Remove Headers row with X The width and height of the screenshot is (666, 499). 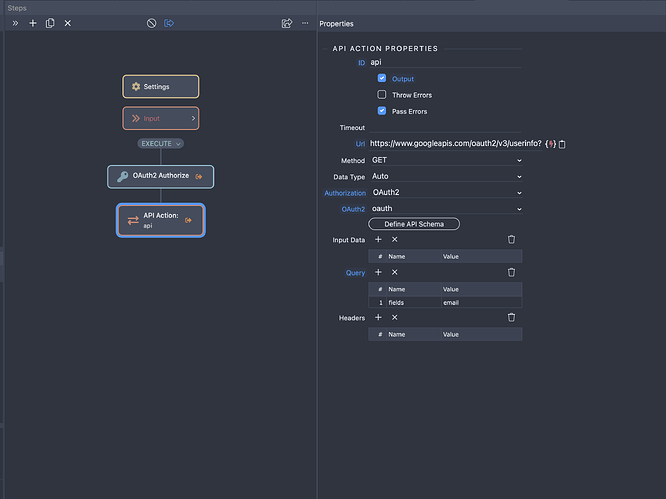click(395, 318)
